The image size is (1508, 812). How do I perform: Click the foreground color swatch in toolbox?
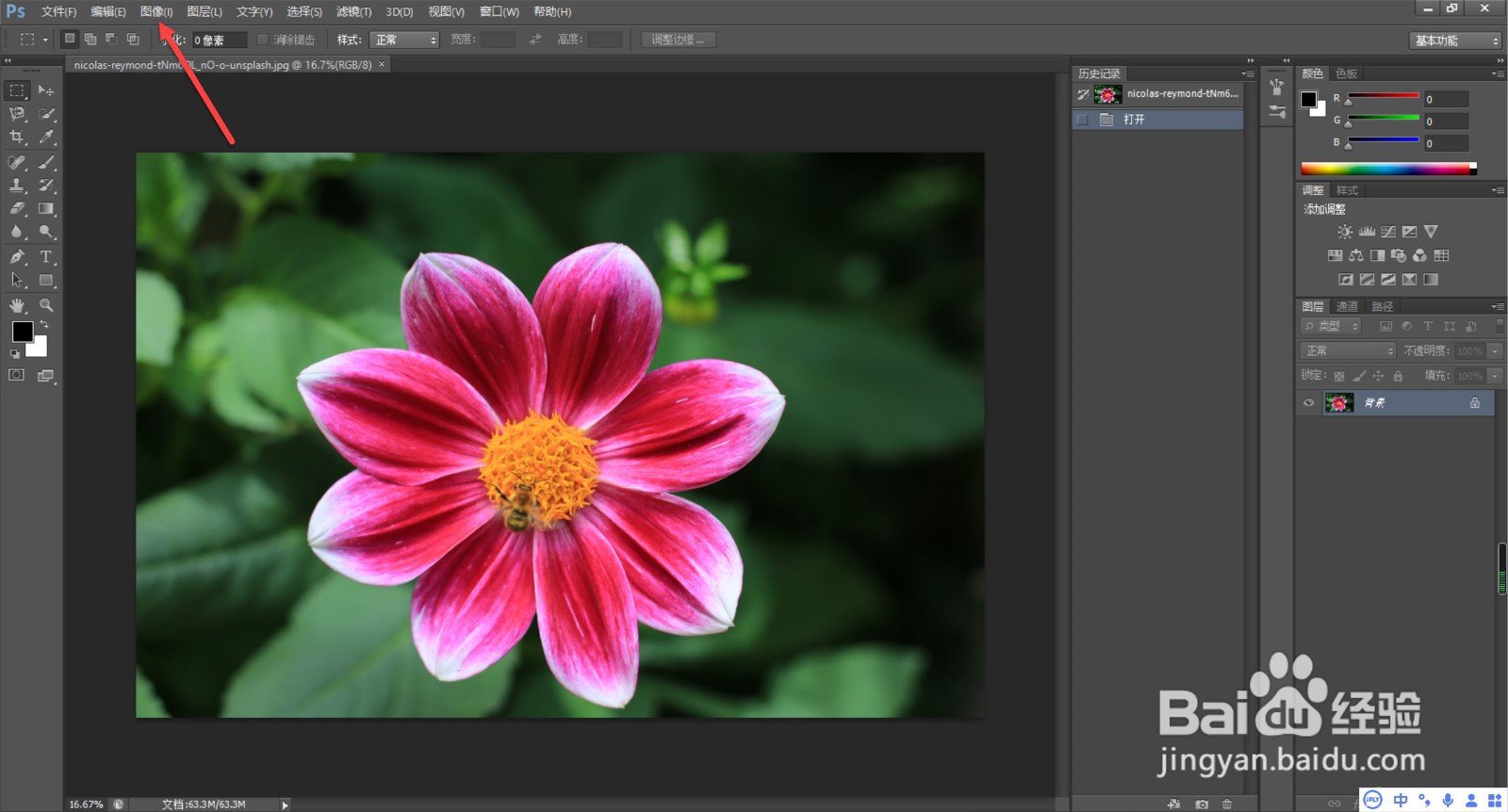(x=22, y=332)
